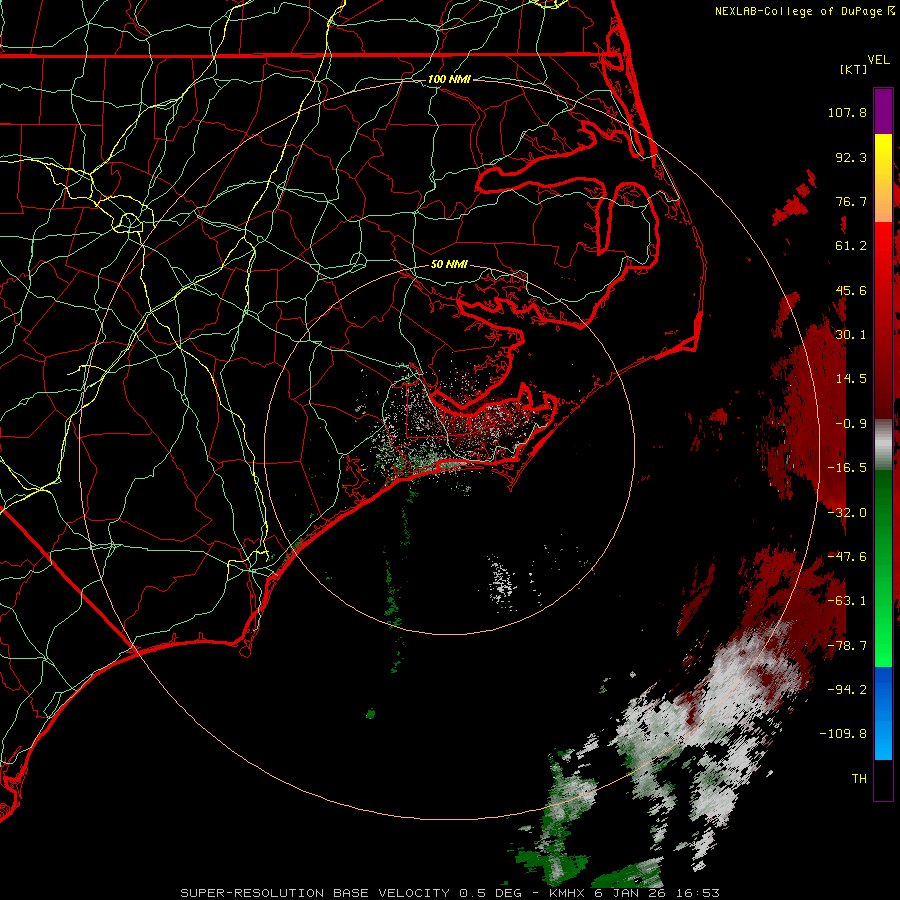
Task: Click the -32.0 legend value
Action: click(847, 513)
